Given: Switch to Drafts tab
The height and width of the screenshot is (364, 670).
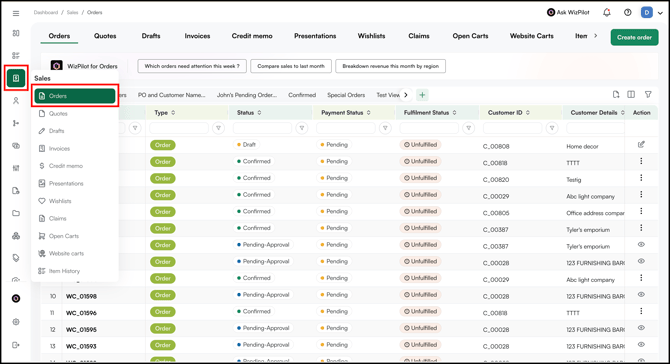Looking at the screenshot, I should [x=151, y=36].
